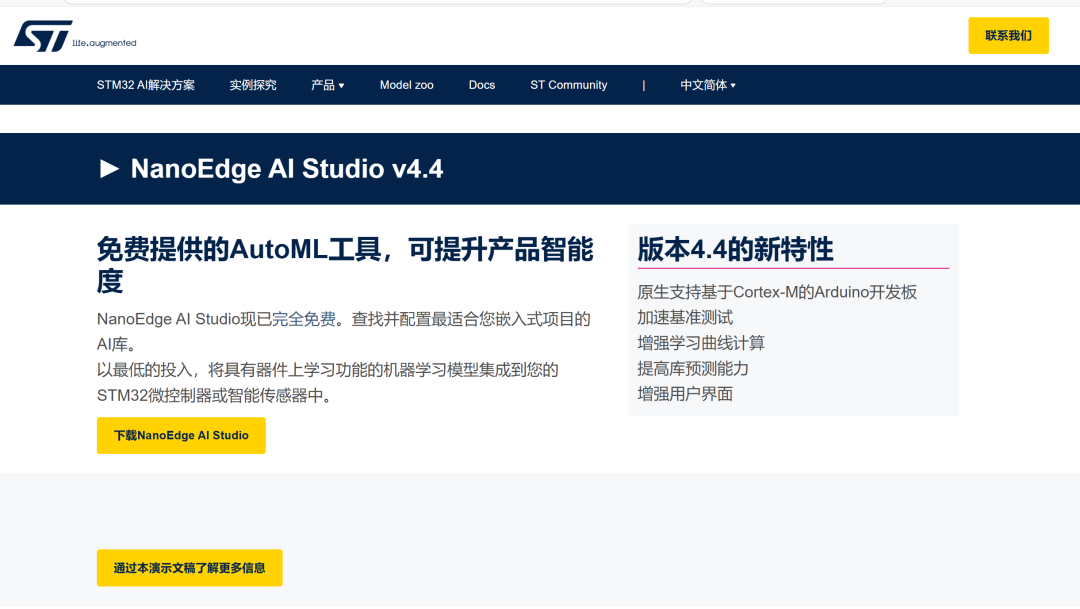1080x609 pixels.
Task: Go to the 实例探究 page
Action: point(253,85)
